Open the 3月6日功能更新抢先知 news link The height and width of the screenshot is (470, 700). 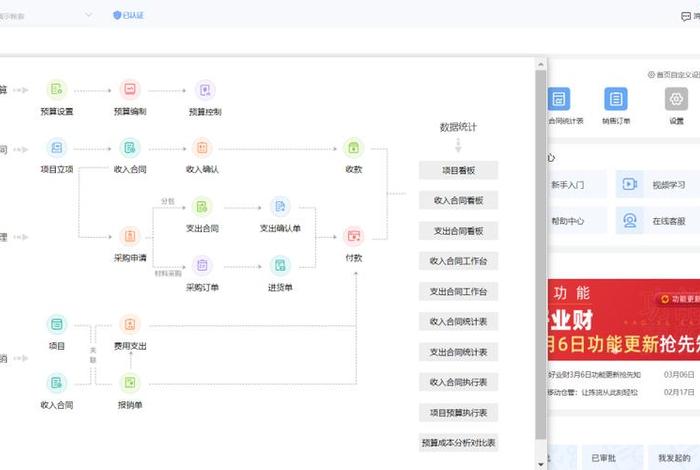[x=594, y=374]
